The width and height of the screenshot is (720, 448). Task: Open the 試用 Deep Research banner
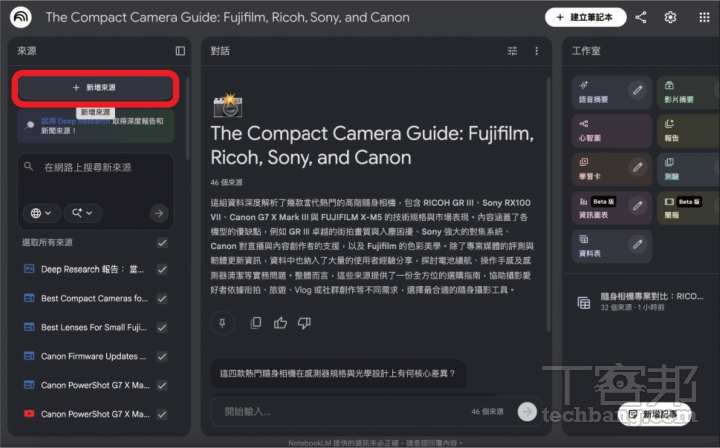click(x=96, y=125)
